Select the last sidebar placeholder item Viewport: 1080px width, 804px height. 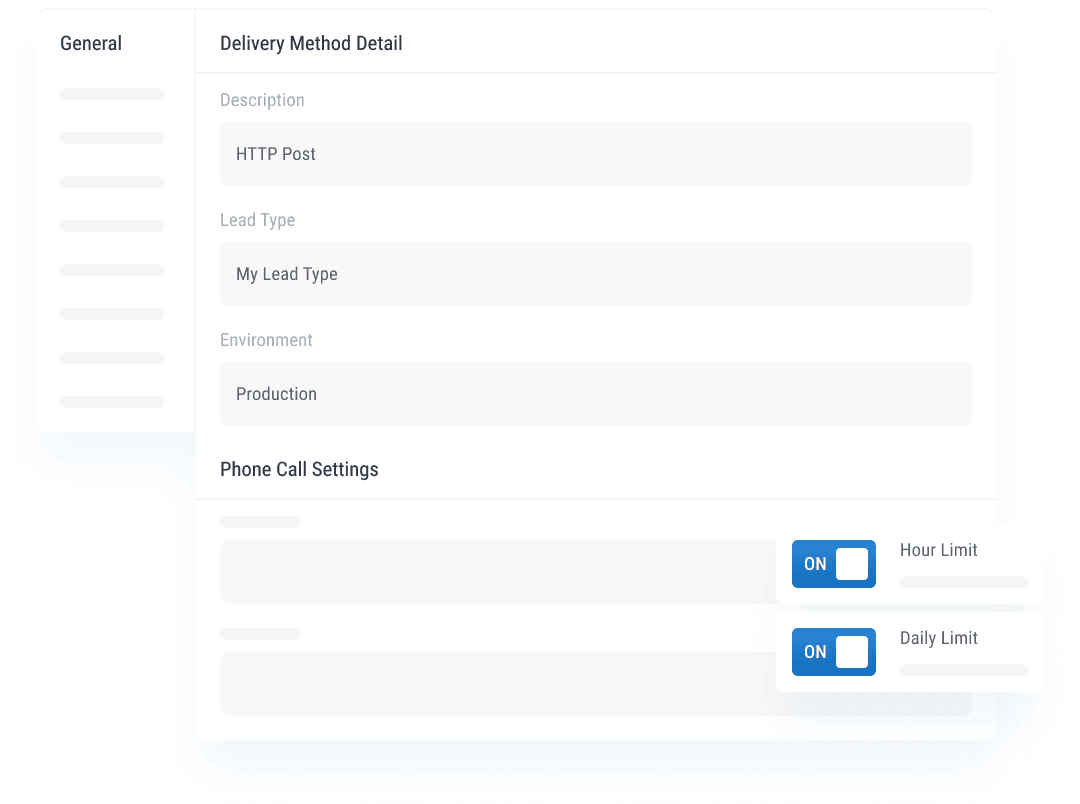pyautogui.click(x=112, y=402)
